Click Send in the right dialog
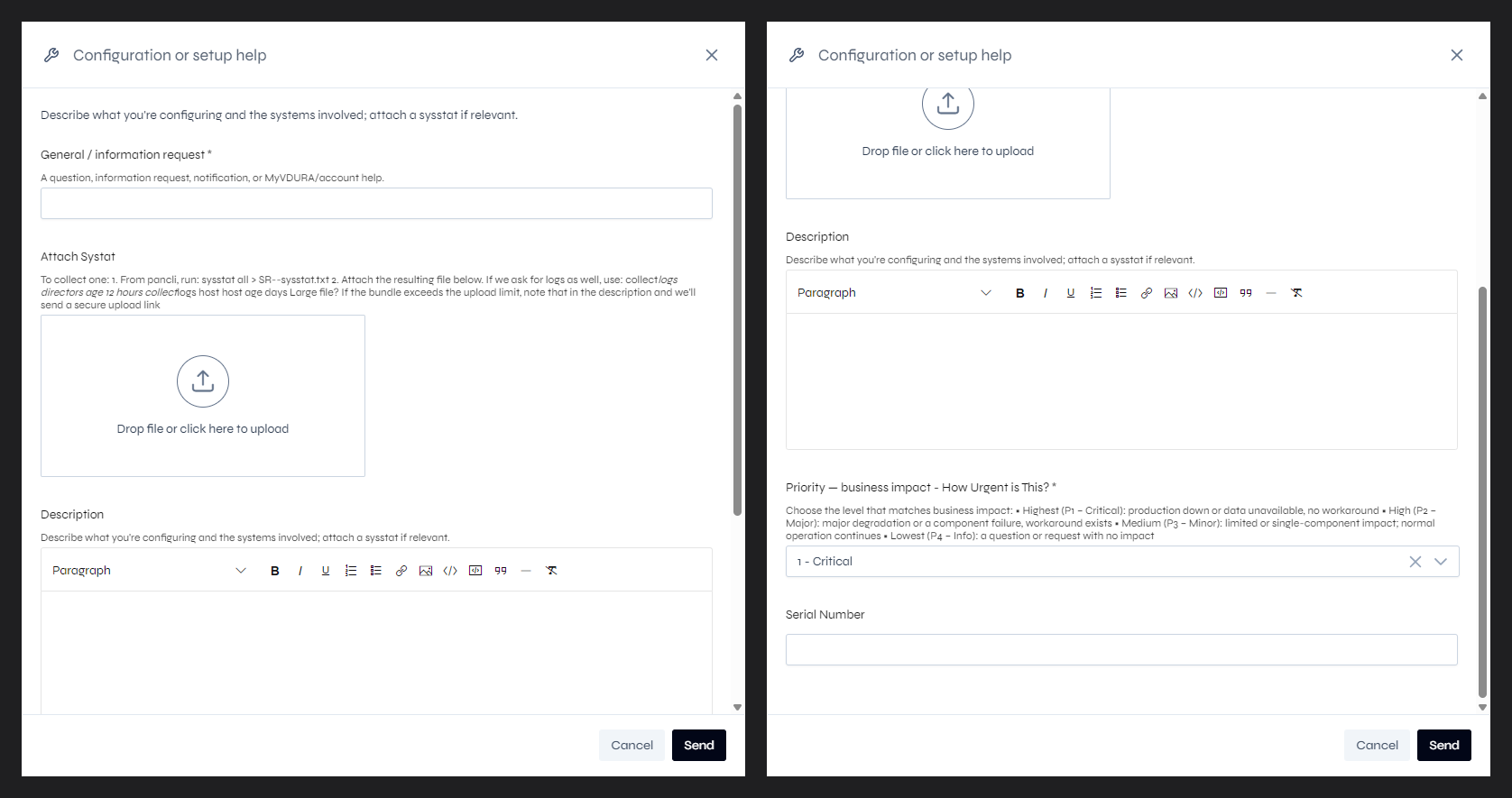The image size is (1512, 798). point(1444,745)
